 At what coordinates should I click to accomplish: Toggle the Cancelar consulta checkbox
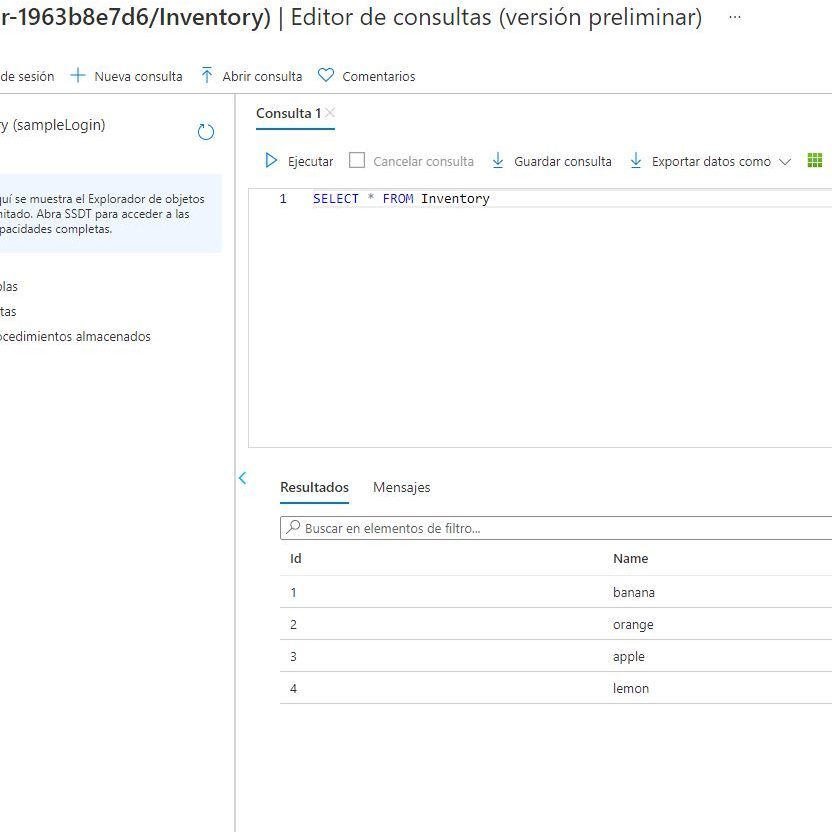[x=357, y=161]
